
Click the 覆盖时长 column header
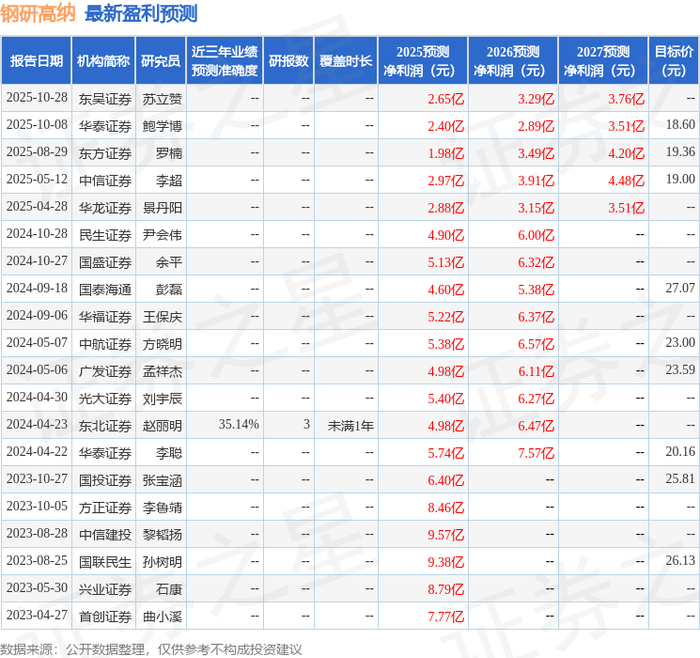click(346, 61)
